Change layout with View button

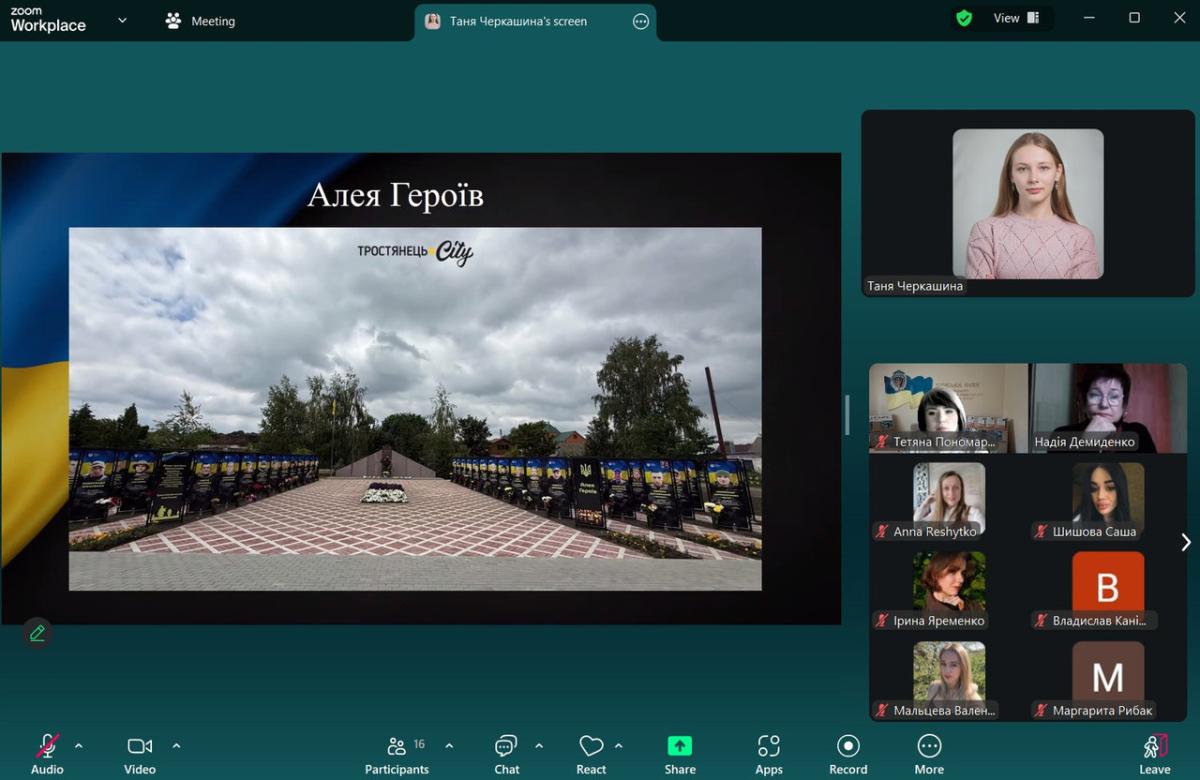[1016, 18]
